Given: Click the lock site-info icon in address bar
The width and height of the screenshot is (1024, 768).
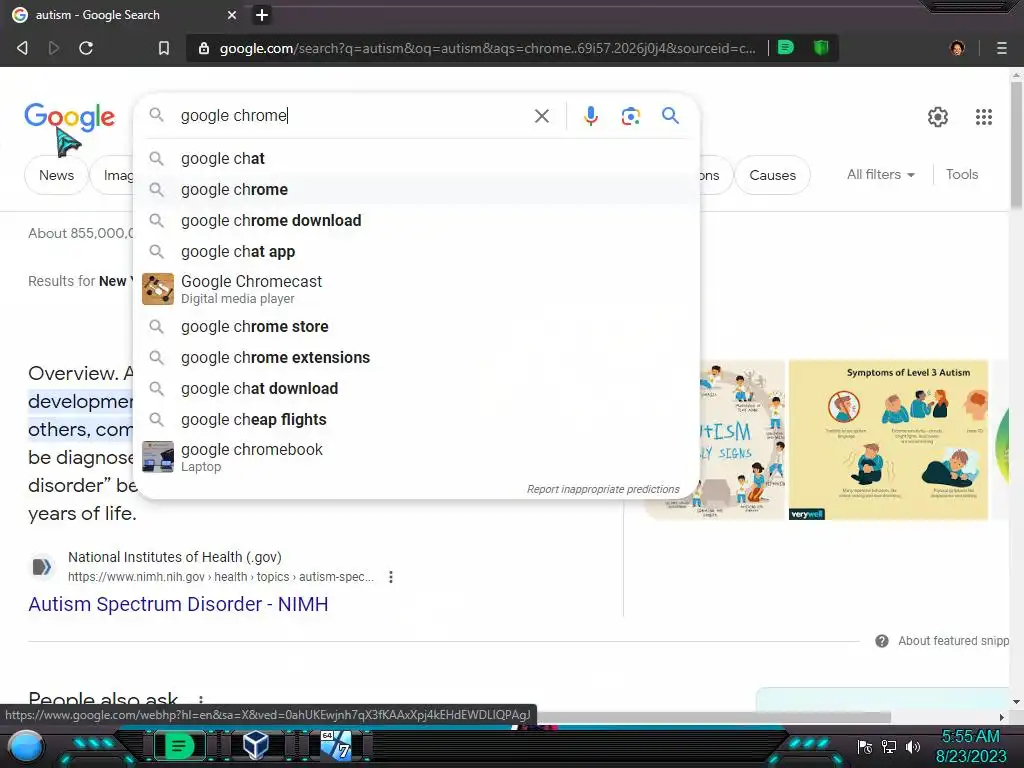Looking at the screenshot, I should tap(204, 48).
